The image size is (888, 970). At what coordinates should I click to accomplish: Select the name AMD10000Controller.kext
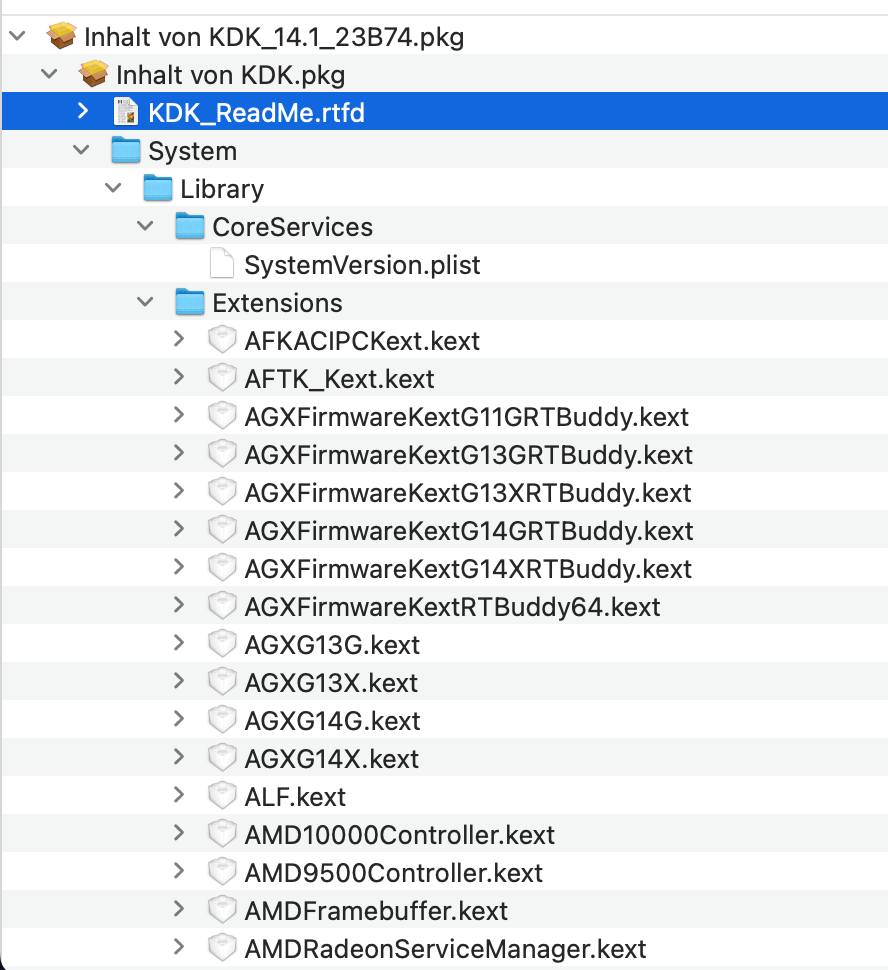click(x=399, y=835)
